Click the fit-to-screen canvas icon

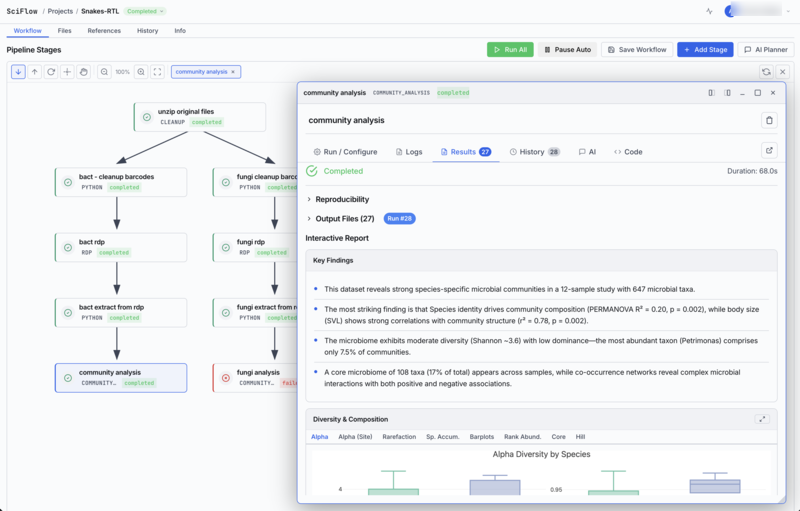(x=158, y=72)
